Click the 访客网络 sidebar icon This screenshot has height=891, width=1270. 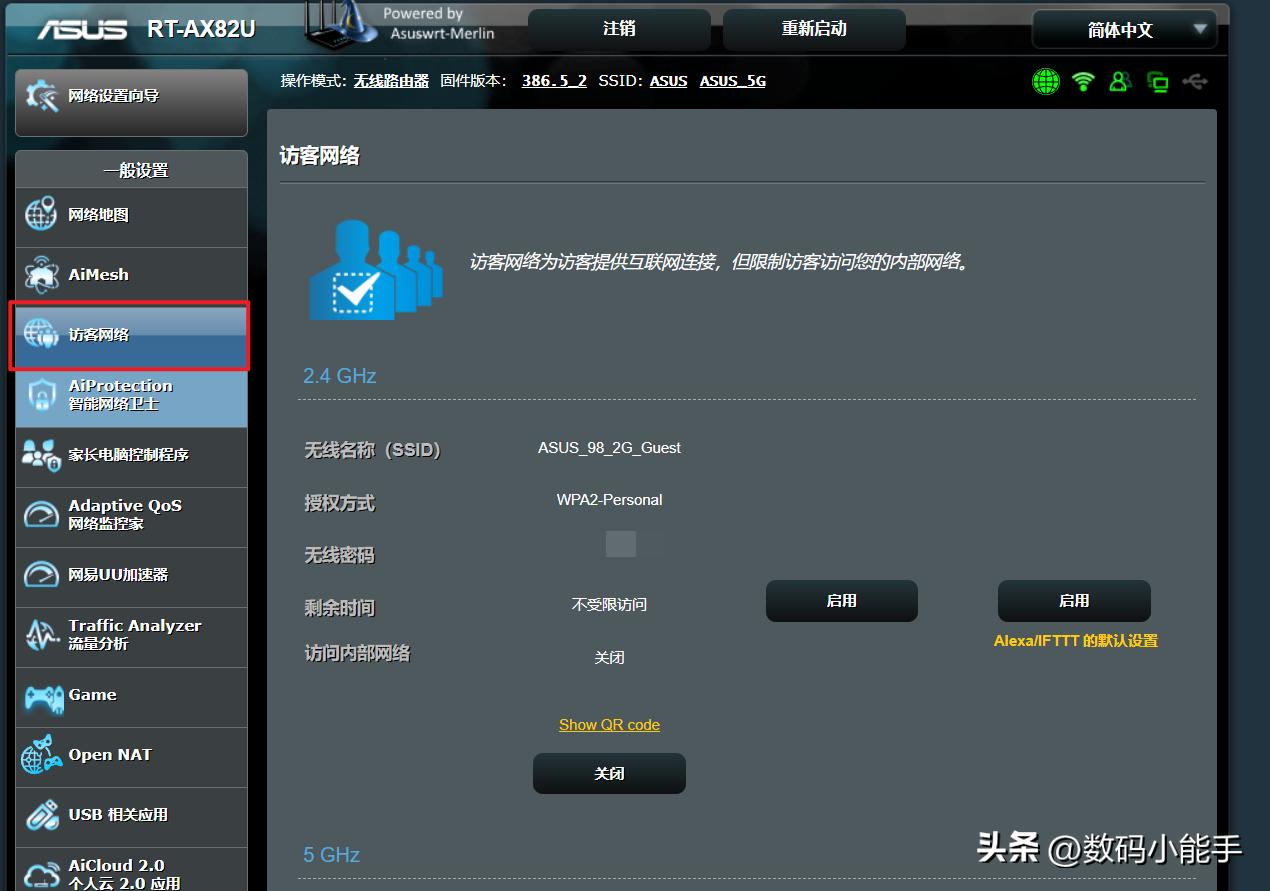pos(41,334)
